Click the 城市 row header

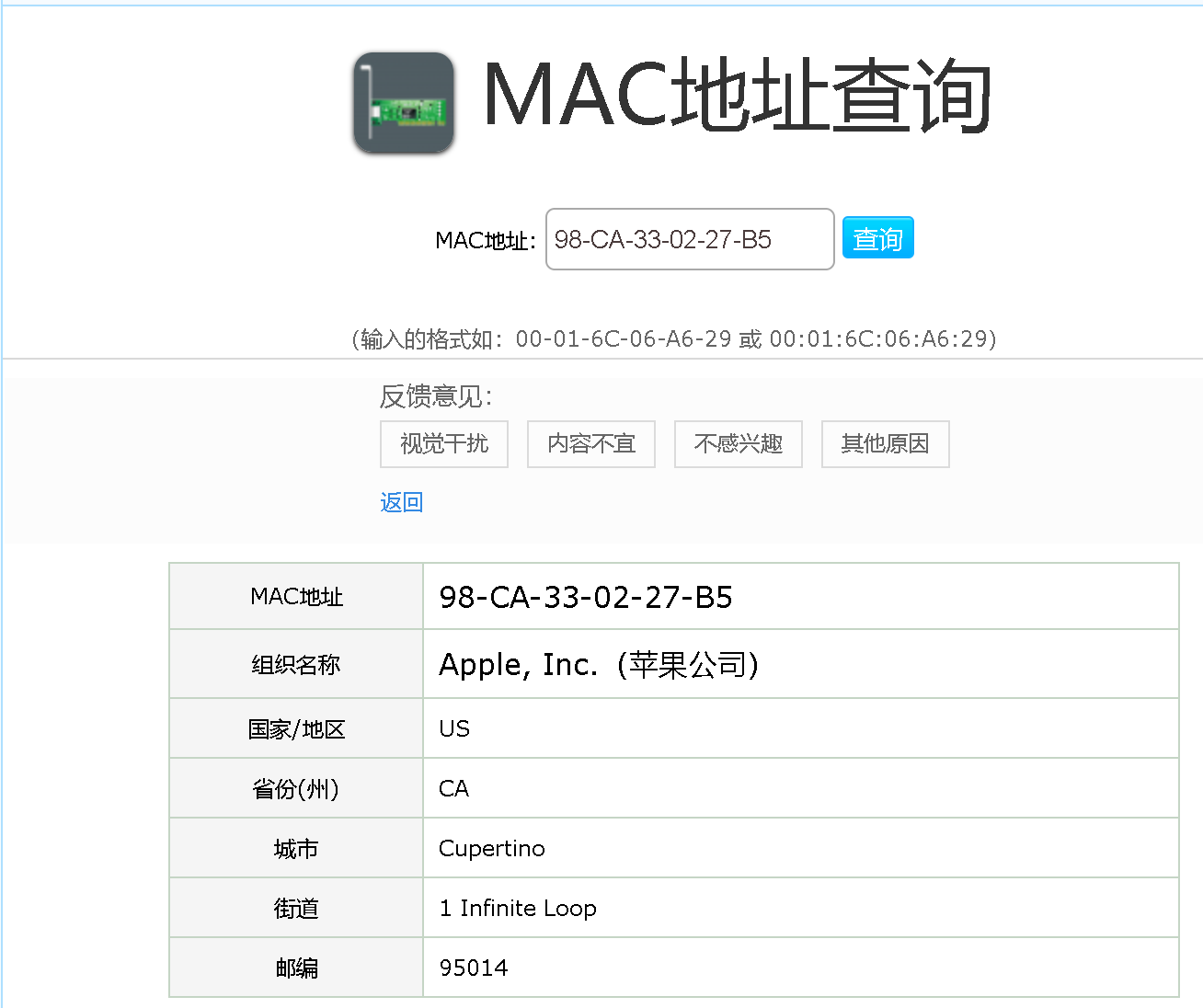tap(296, 848)
